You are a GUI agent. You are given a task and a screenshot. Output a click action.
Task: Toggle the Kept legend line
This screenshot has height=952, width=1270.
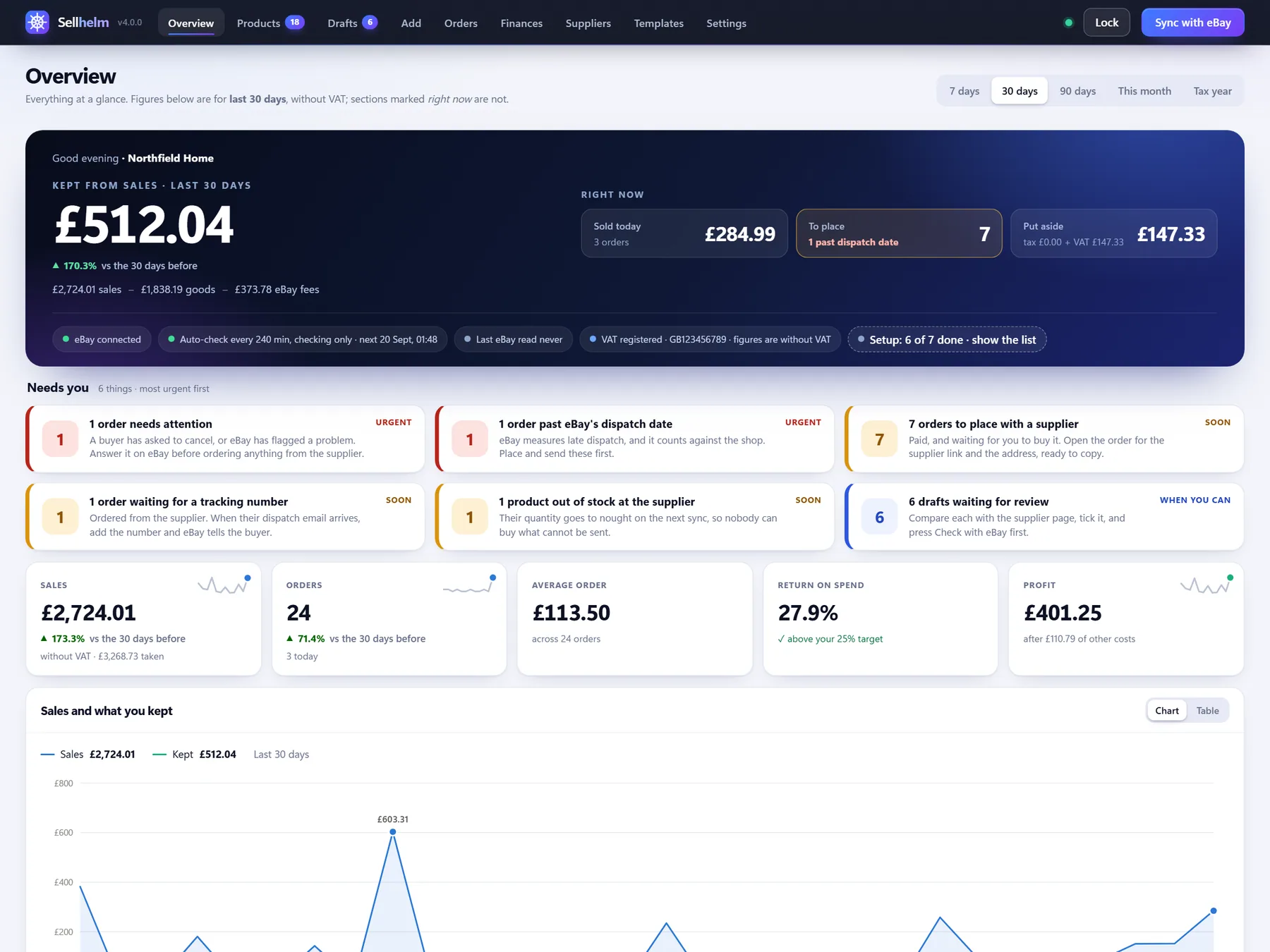coord(195,755)
